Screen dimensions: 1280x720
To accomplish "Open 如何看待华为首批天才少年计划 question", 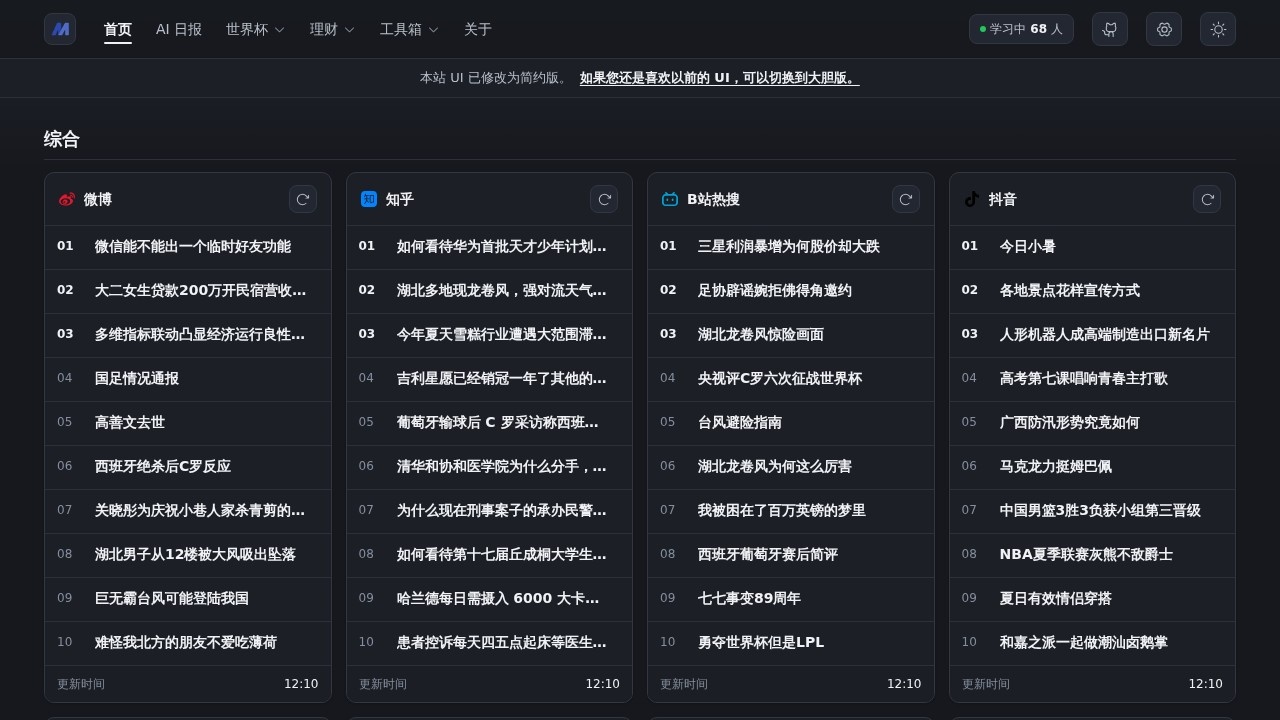I will (x=502, y=246).
